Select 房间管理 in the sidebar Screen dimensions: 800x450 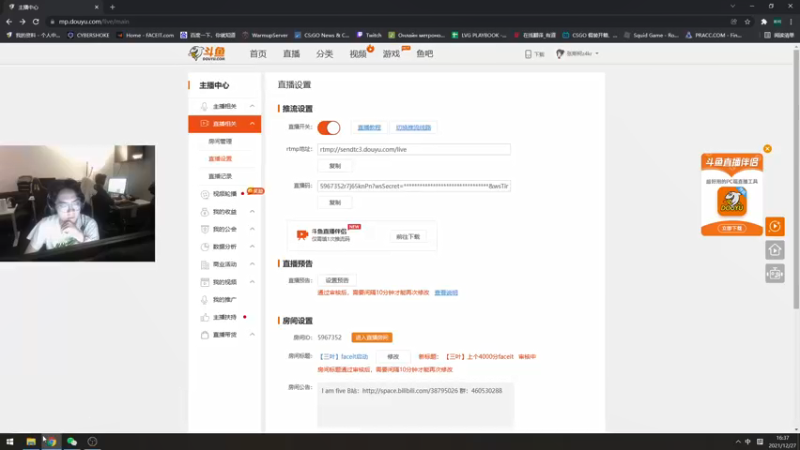click(220, 141)
